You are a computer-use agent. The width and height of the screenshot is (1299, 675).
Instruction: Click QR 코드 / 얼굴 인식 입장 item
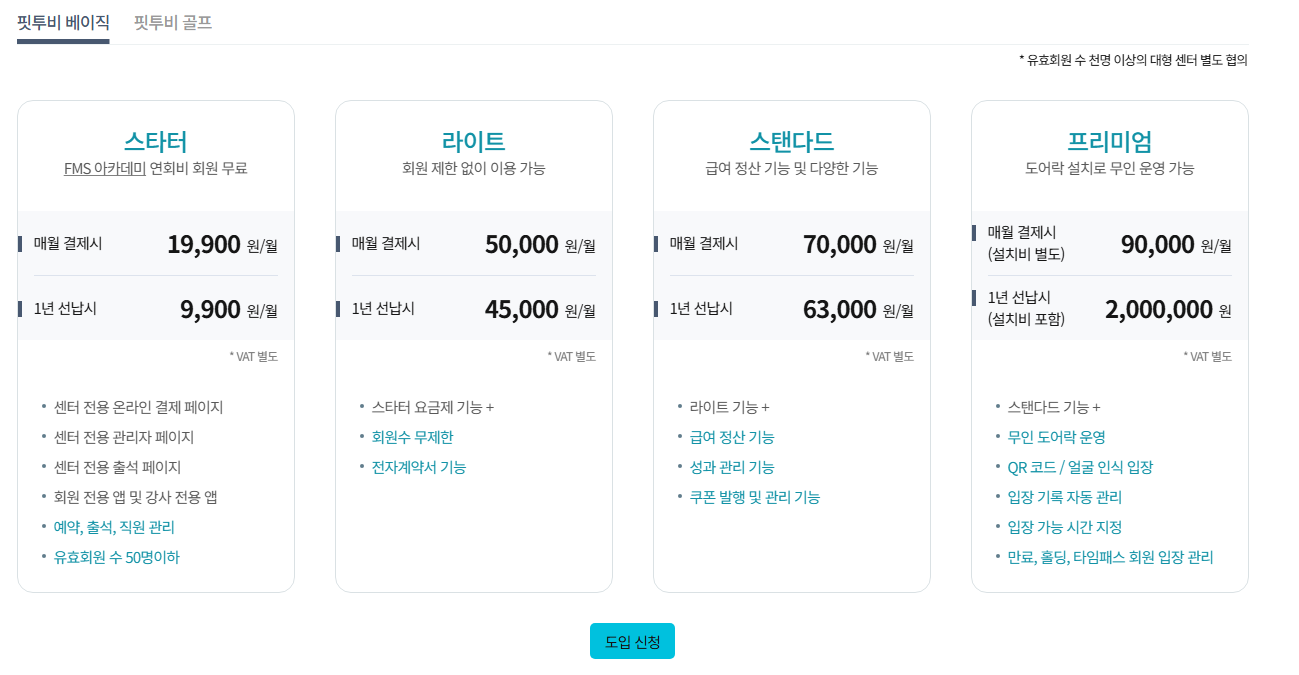1081,467
